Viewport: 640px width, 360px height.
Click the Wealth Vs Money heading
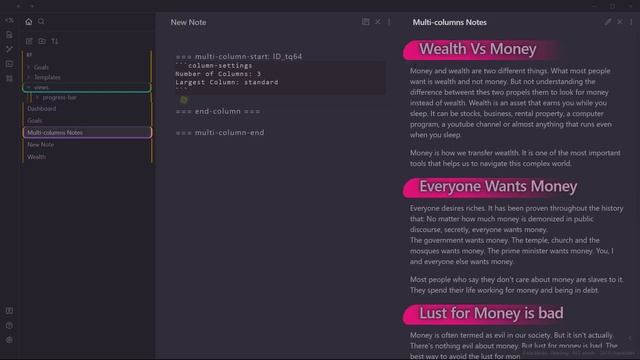478,49
